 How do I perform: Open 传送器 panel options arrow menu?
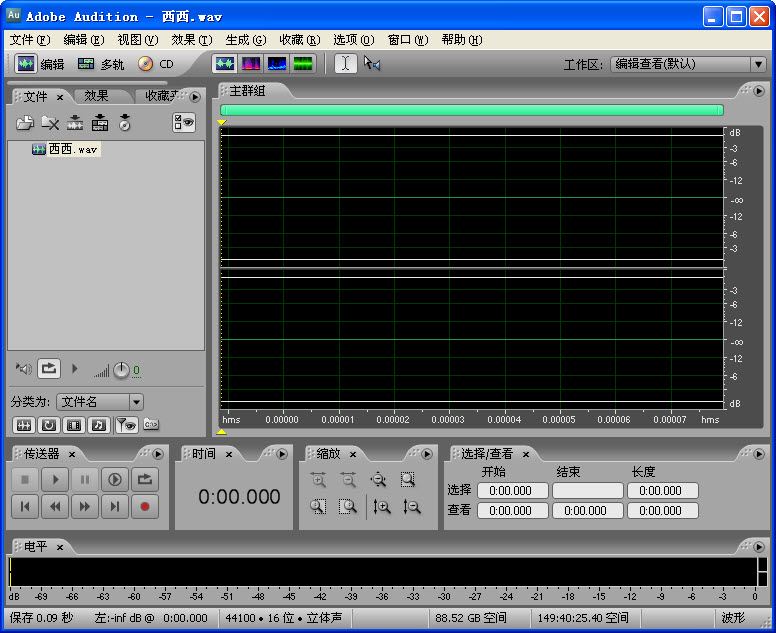(x=158, y=453)
